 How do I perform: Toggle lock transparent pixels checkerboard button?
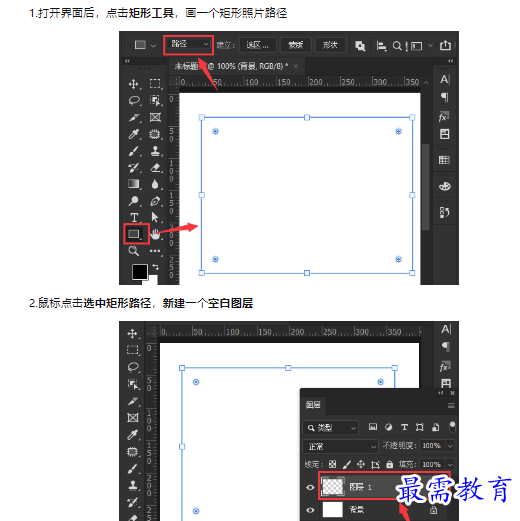coord(332,464)
